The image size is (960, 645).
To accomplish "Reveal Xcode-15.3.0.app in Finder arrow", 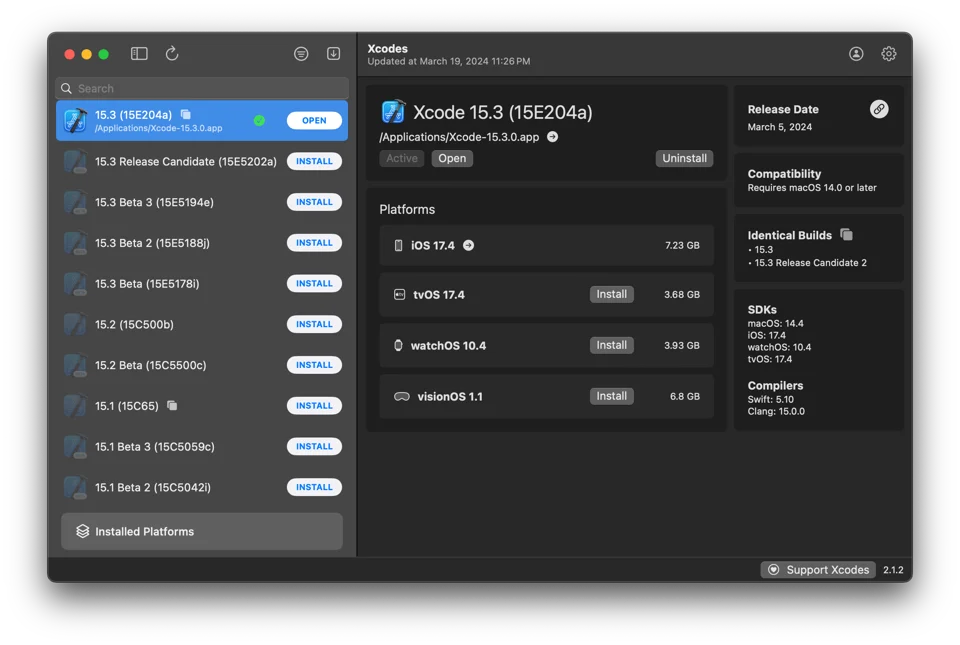I will point(552,136).
